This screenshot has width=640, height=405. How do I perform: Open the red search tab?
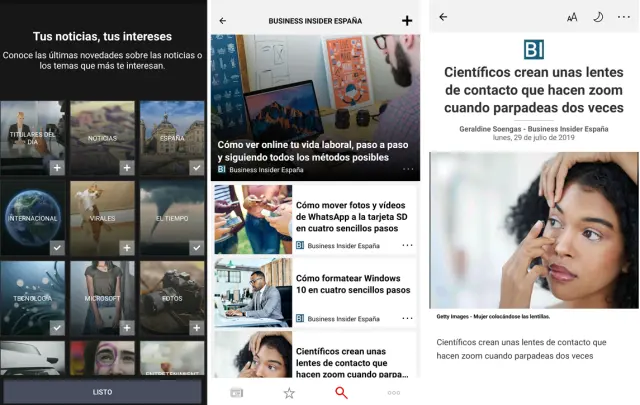pos(341,393)
